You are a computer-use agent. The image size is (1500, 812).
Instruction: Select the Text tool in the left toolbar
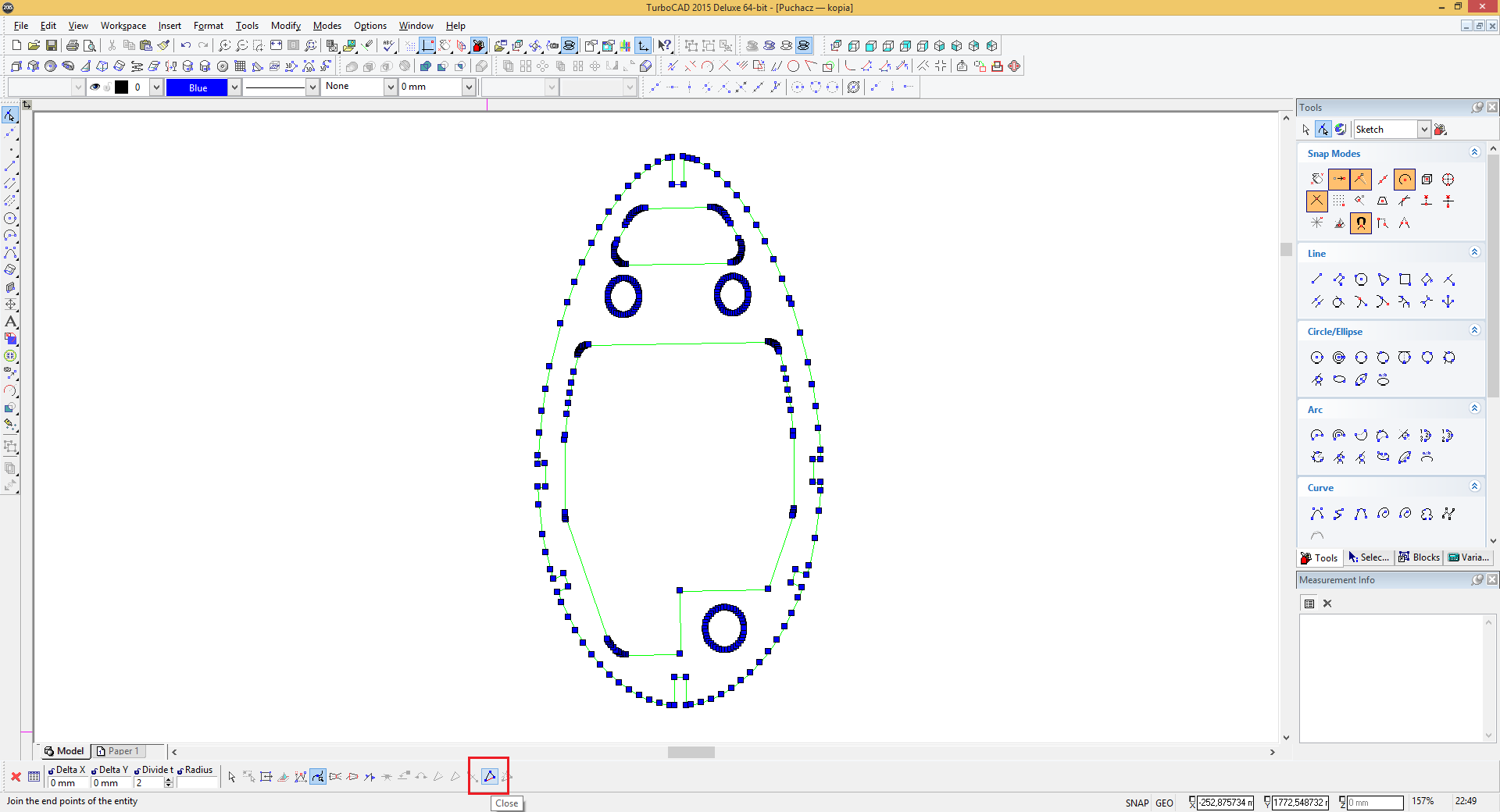pos(10,322)
